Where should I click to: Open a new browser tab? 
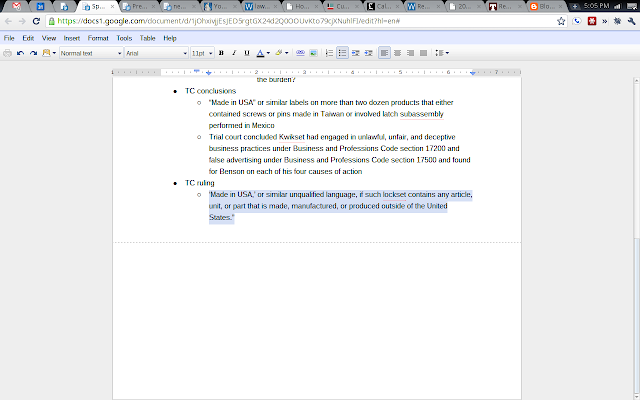coord(575,7)
